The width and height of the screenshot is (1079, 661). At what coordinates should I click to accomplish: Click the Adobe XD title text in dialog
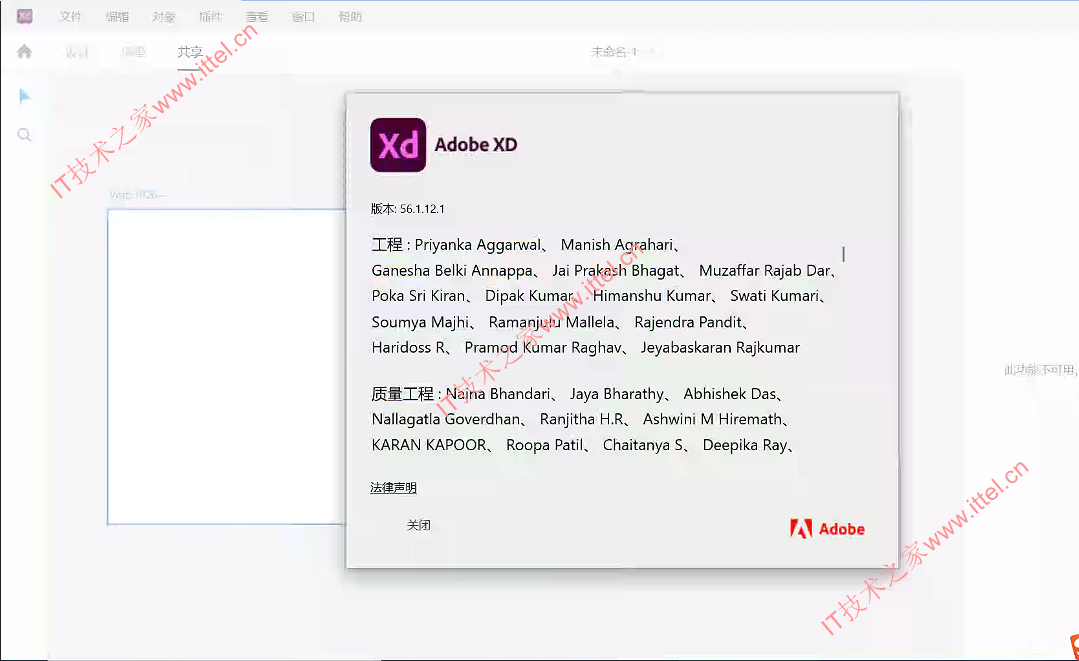point(476,144)
